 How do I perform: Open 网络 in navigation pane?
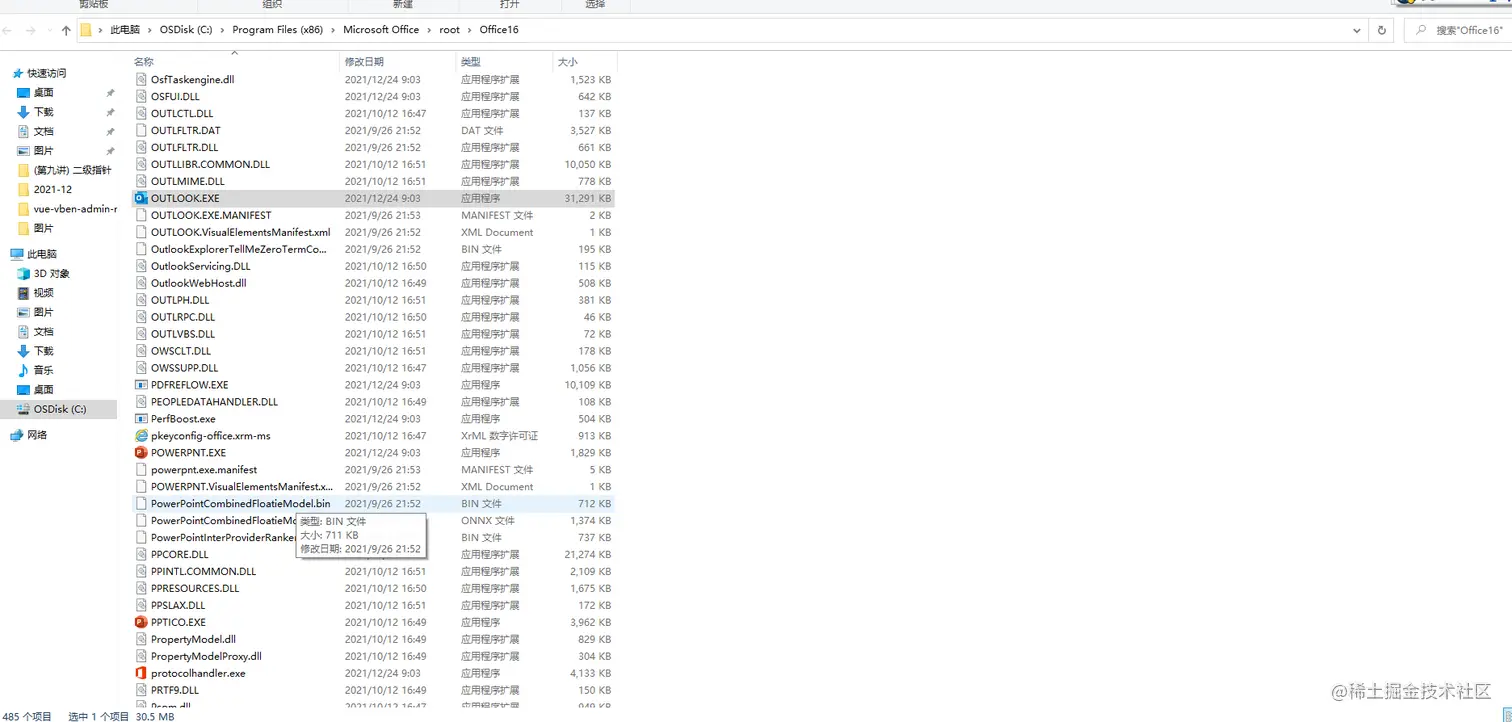tap(37, 435)
